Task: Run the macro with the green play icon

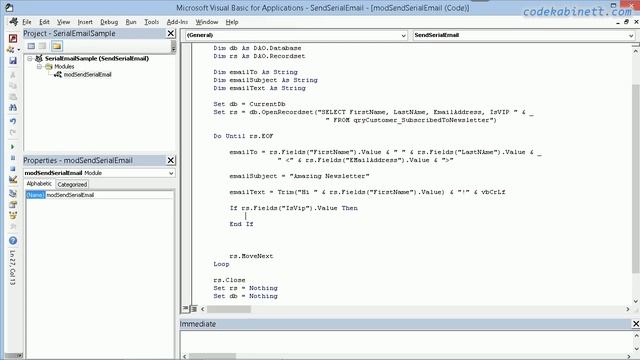Action: (13, 147)
